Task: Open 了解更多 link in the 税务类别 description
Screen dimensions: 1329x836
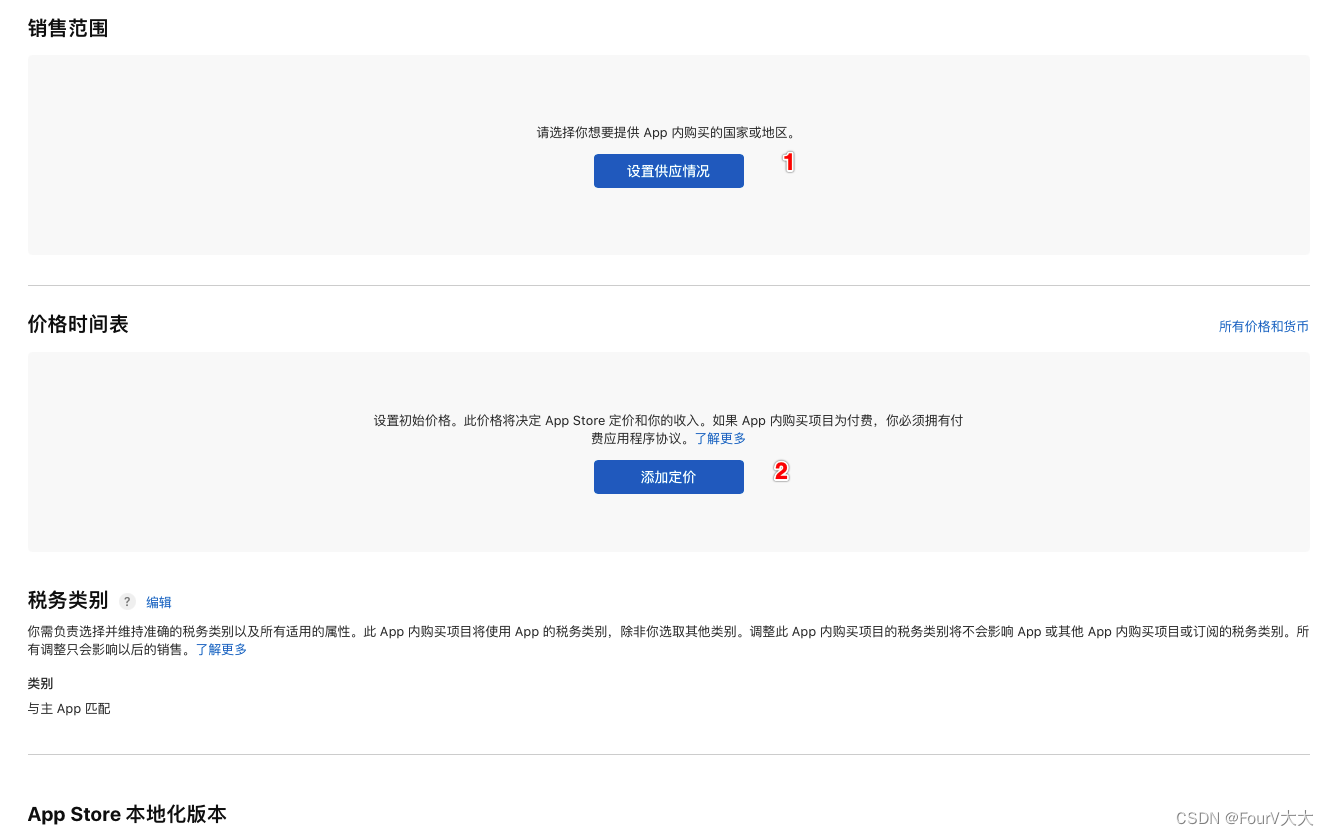Action: [x=221, y=649]
